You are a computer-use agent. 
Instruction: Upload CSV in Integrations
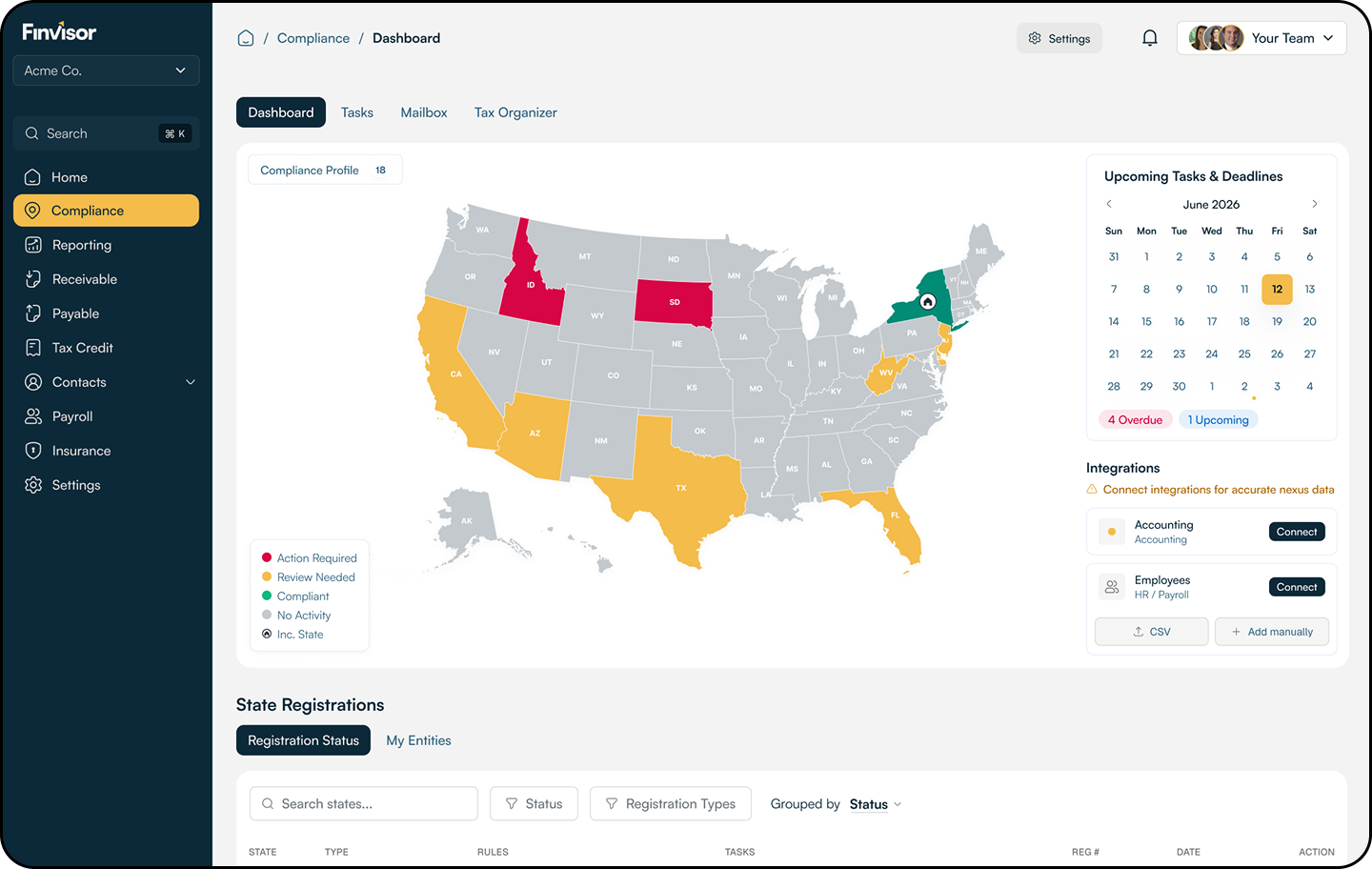click(x=1152, y=632)
